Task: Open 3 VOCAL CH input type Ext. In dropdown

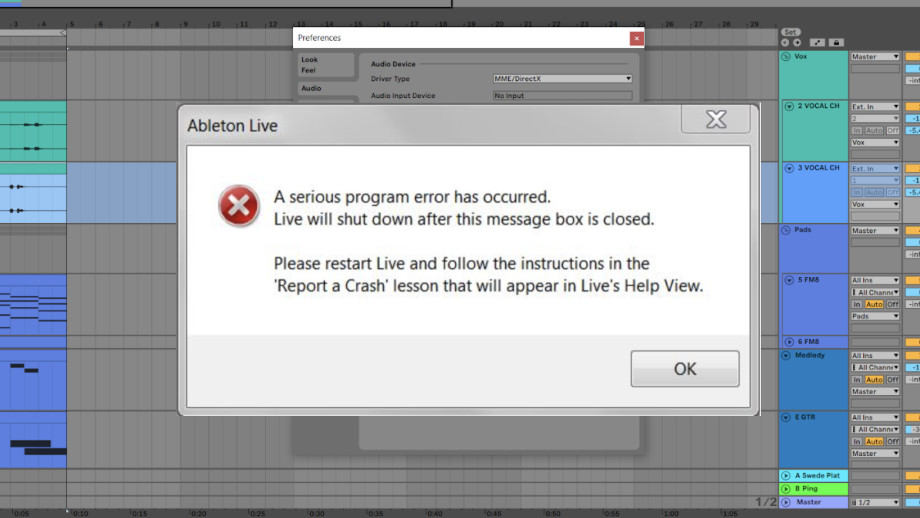Action: coord(875,168)
